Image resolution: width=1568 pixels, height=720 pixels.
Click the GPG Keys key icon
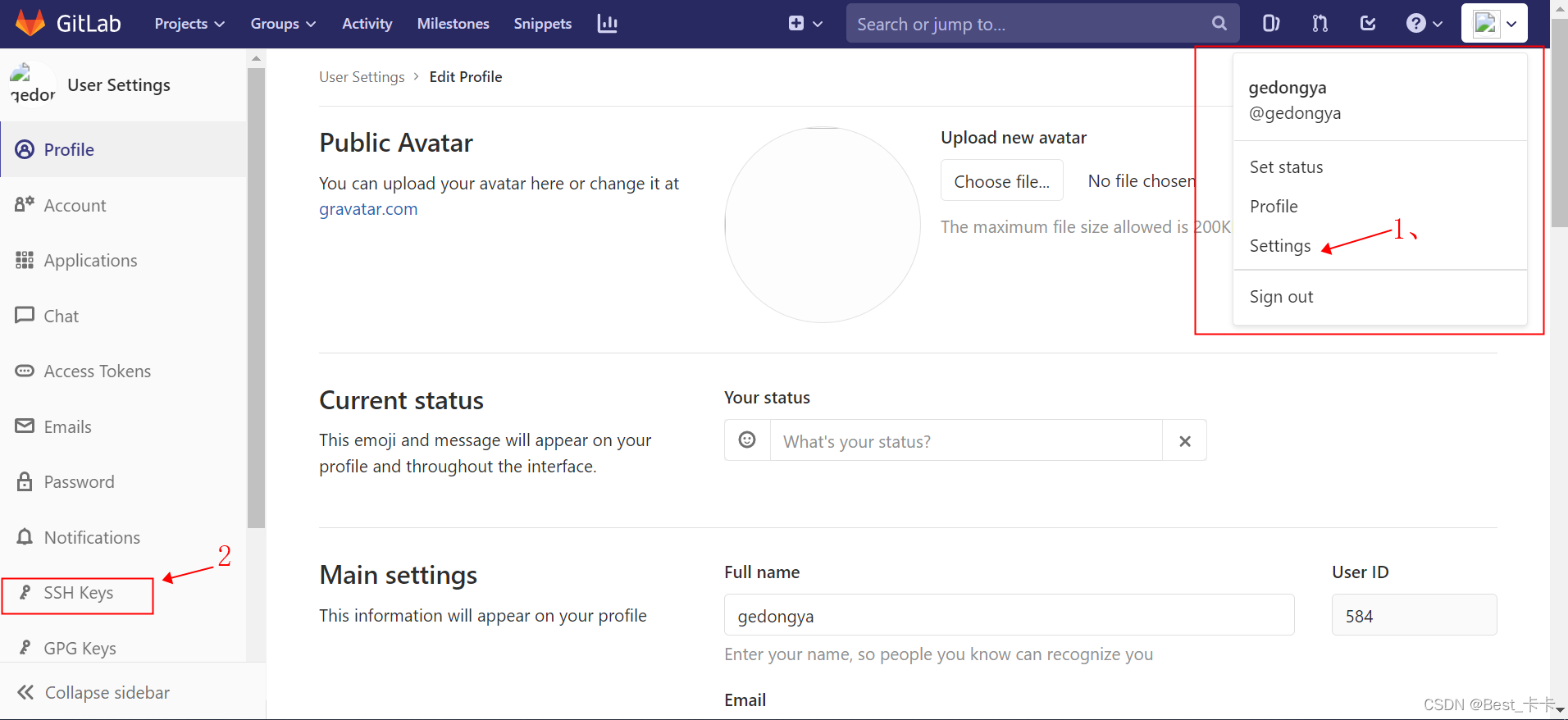pyautogui.click(x=25, y=647)
